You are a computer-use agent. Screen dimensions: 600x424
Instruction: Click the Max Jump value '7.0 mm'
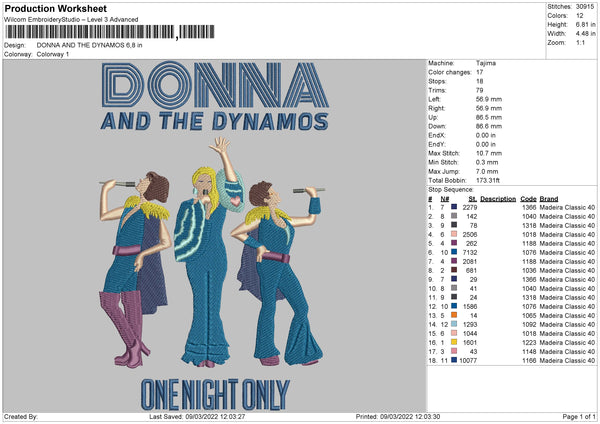tap(487, 171)
